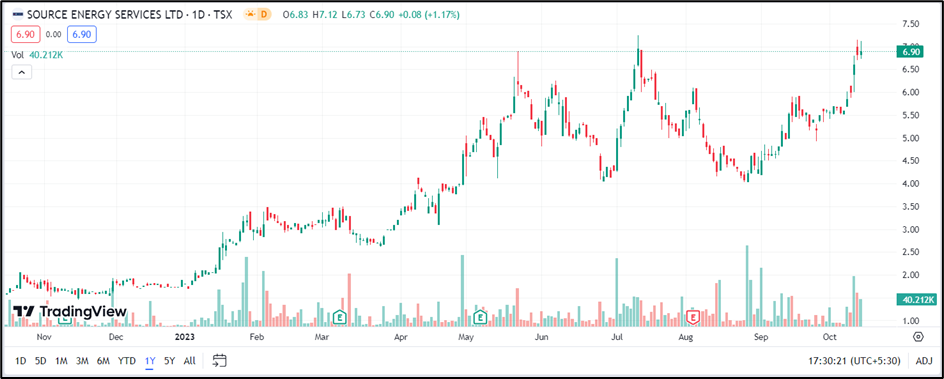This screenshot has width=944, height=379.
Task: Click the March earnings E marker
Action: pos(340,316)
